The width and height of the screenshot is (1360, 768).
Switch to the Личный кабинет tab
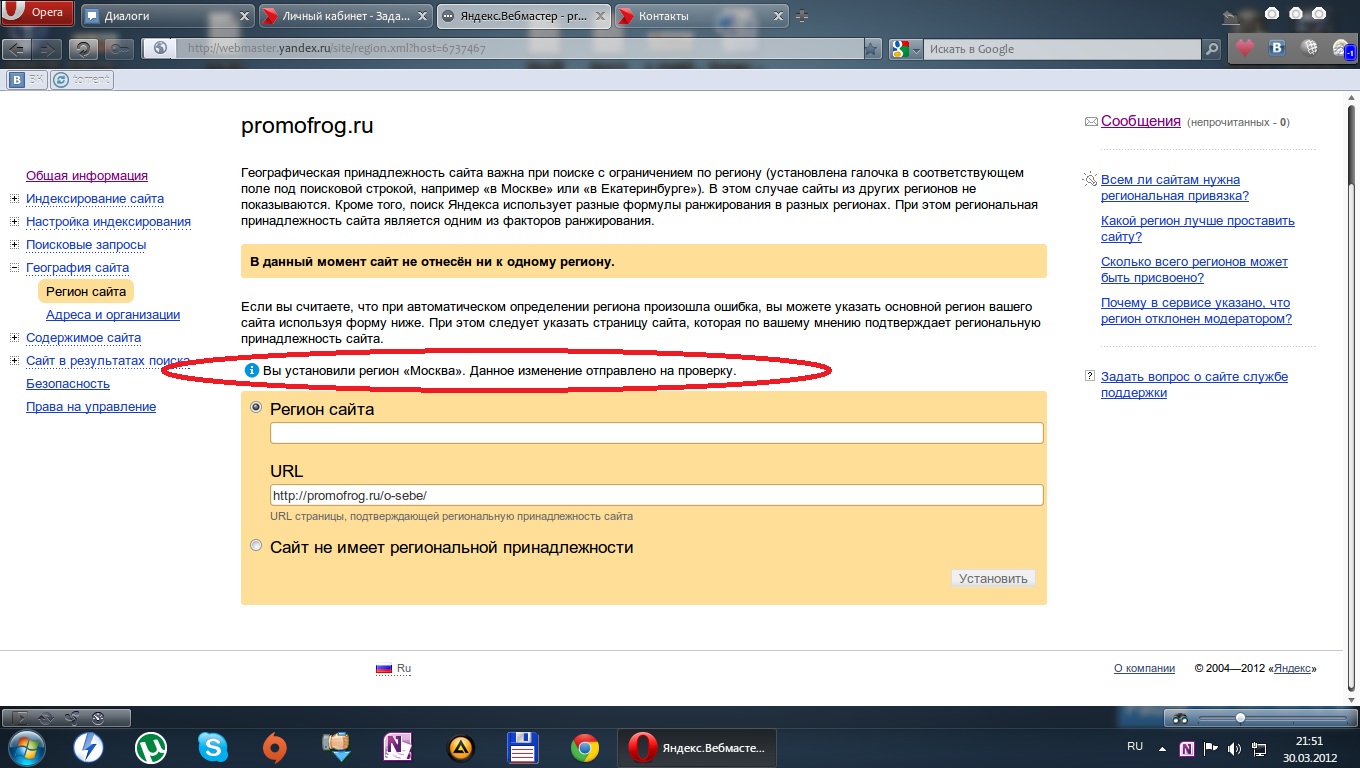[x=346, y=16]
